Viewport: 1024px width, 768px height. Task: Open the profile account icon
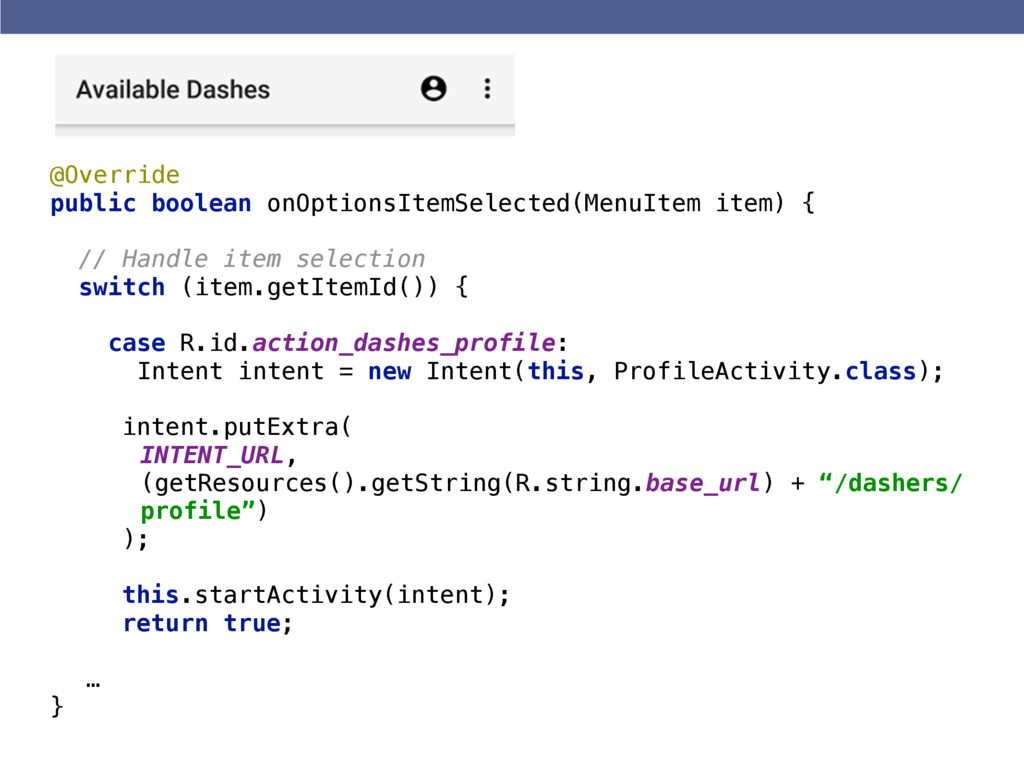click(434, 88)
